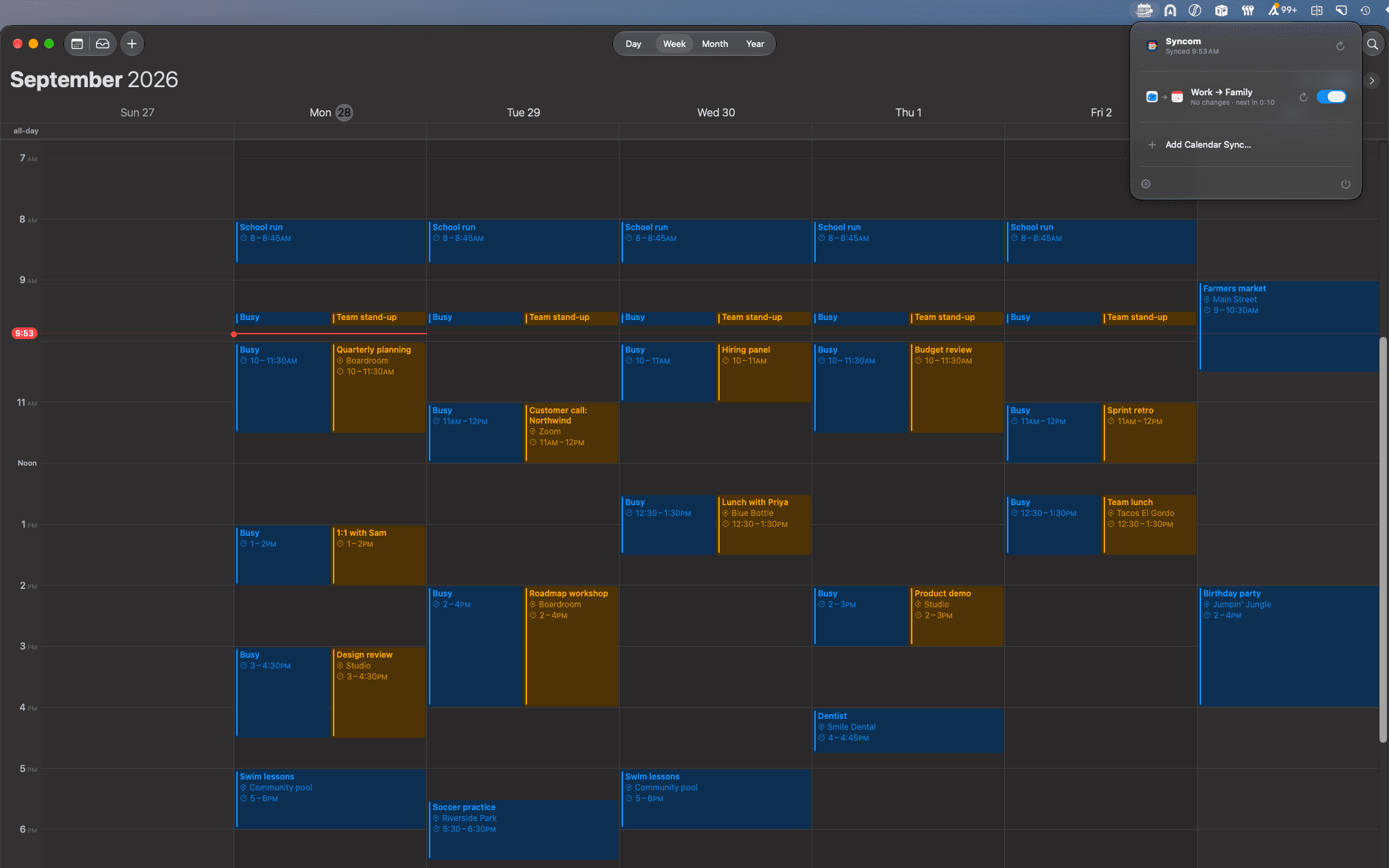Select Soccer practice event on Tuesday
Image resolution: width=1389 pixels, height=868 pixels.
point(524,829)
